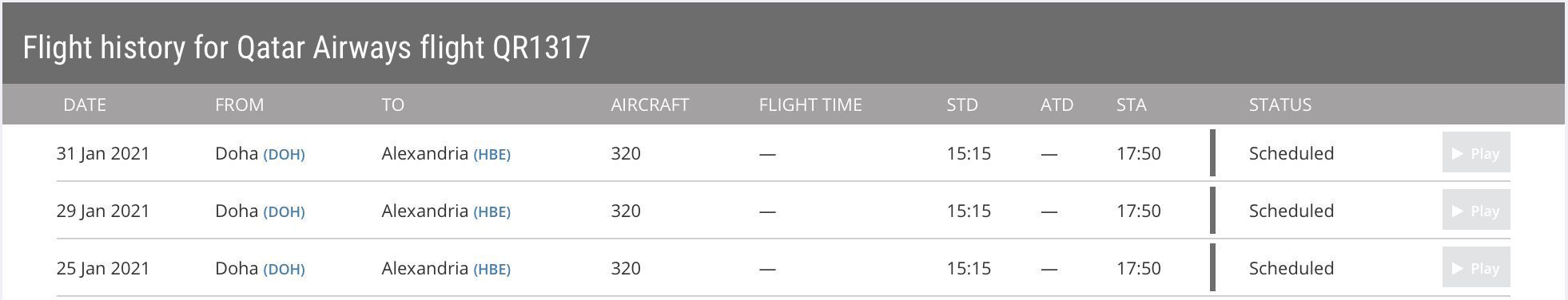Click the flight history QR1317 title
1568x300 pixels.
pyautogui.click(x=307, y=47)
